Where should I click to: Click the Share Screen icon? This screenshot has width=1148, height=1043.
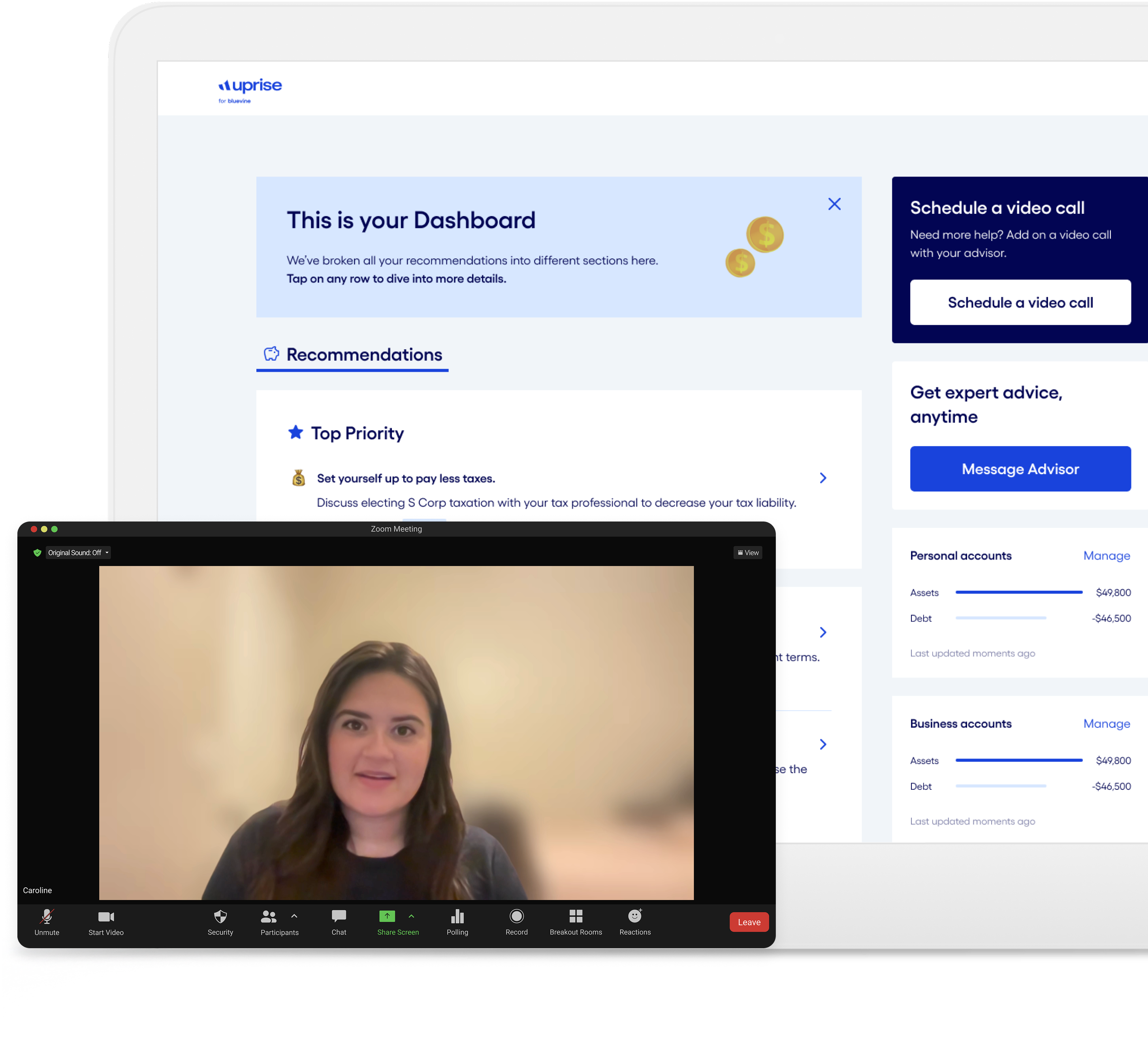(x=387, y=916)
